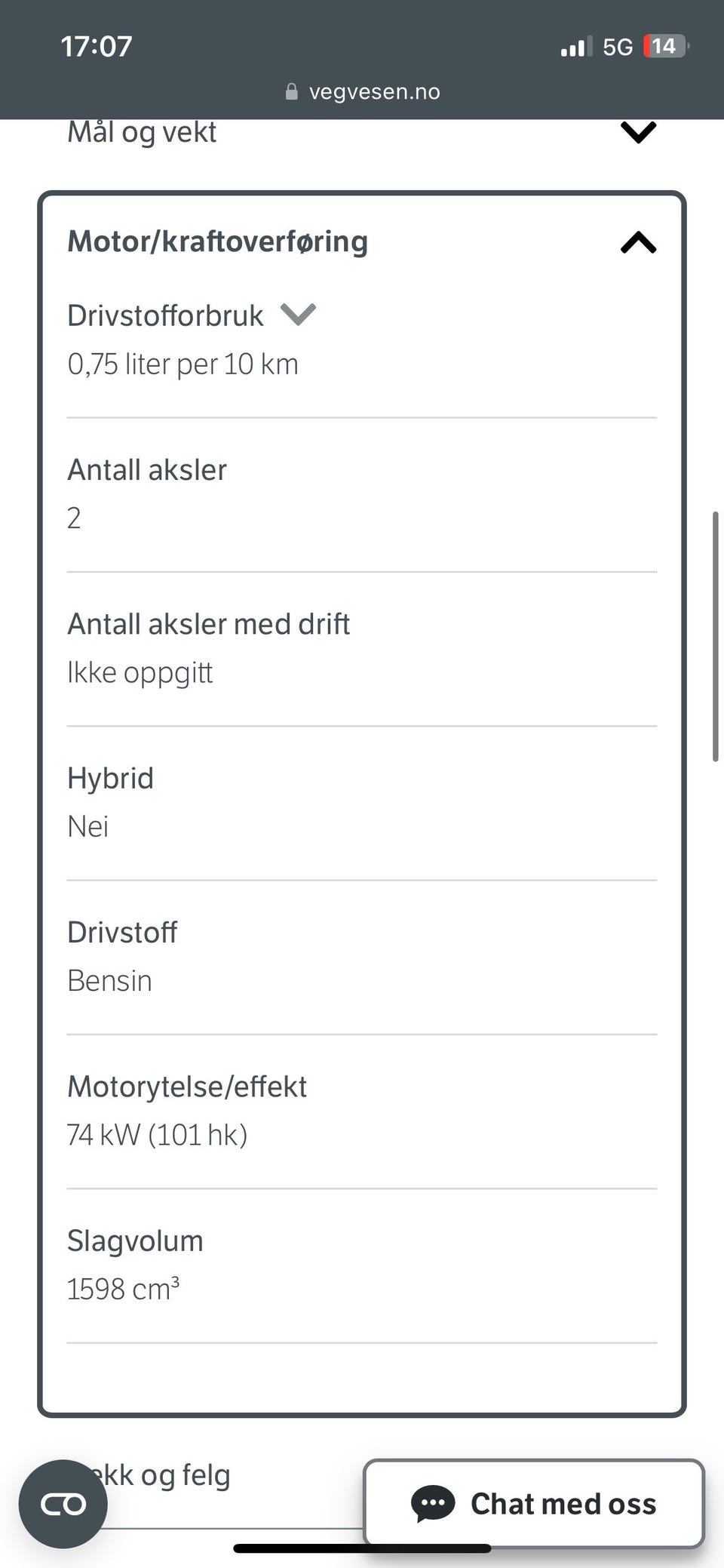Collapse the Motor/kraftoverføring section chevron
Image resolution: width=724 pixels, height=1568 pixels.
click(x=638, y=242)
